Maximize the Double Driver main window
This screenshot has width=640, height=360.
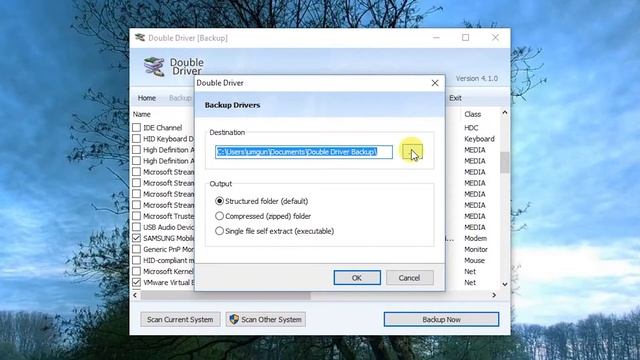(465, 38)
